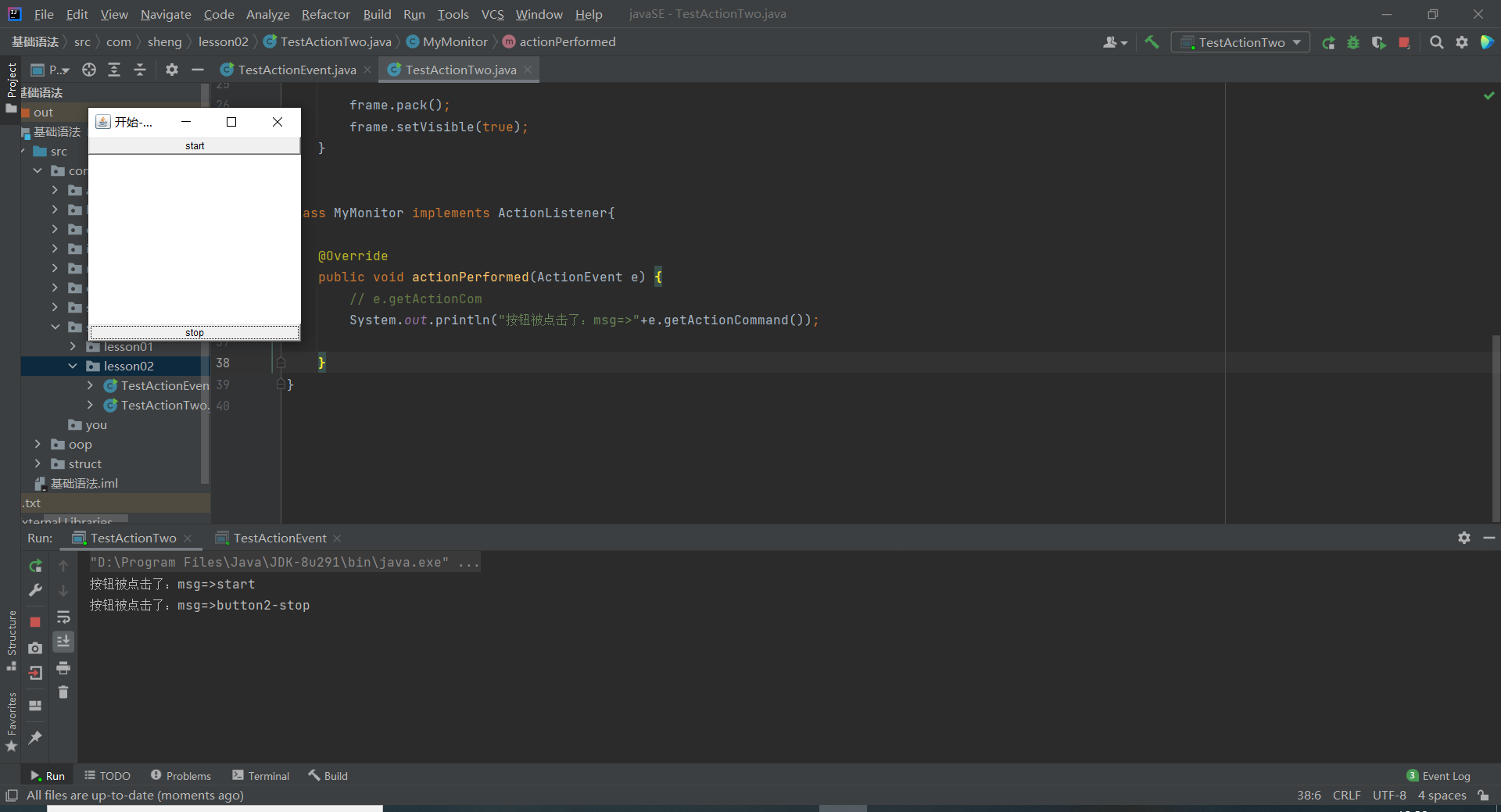Click the Build project hammer icon
The height and width of the screenshot is (812, 1501).
[x=1152, y=42]
